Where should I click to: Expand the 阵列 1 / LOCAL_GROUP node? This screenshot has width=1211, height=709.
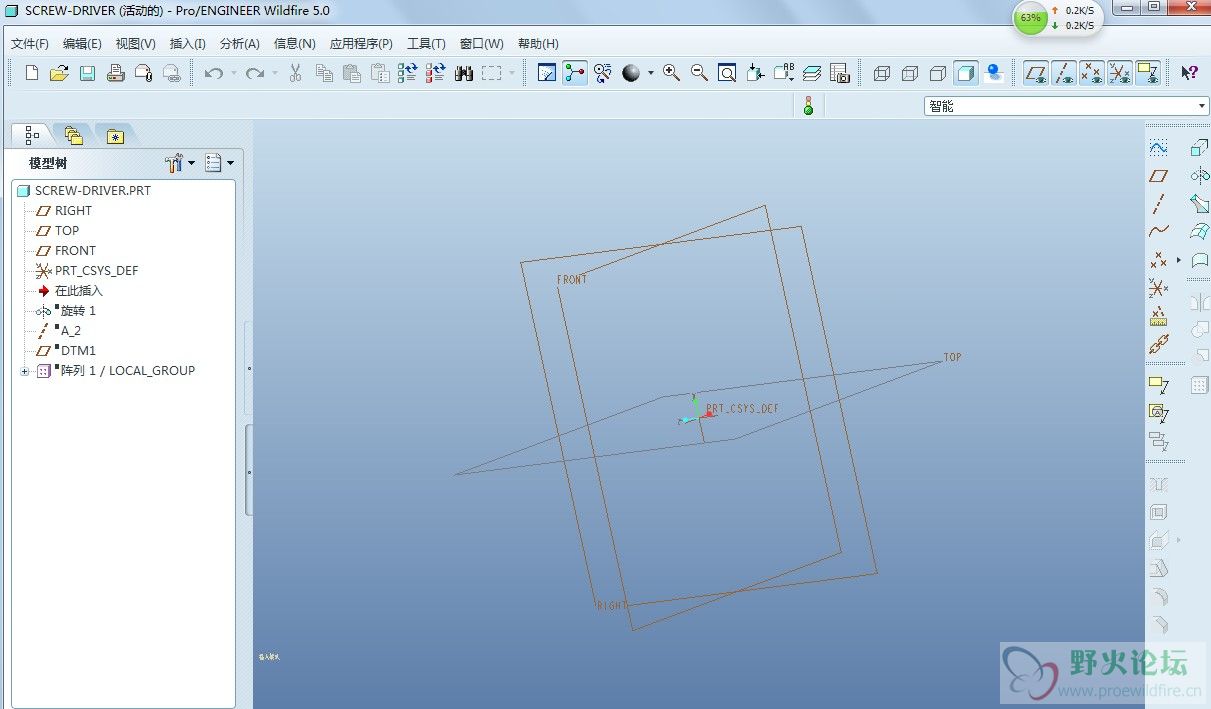[24, 371]
